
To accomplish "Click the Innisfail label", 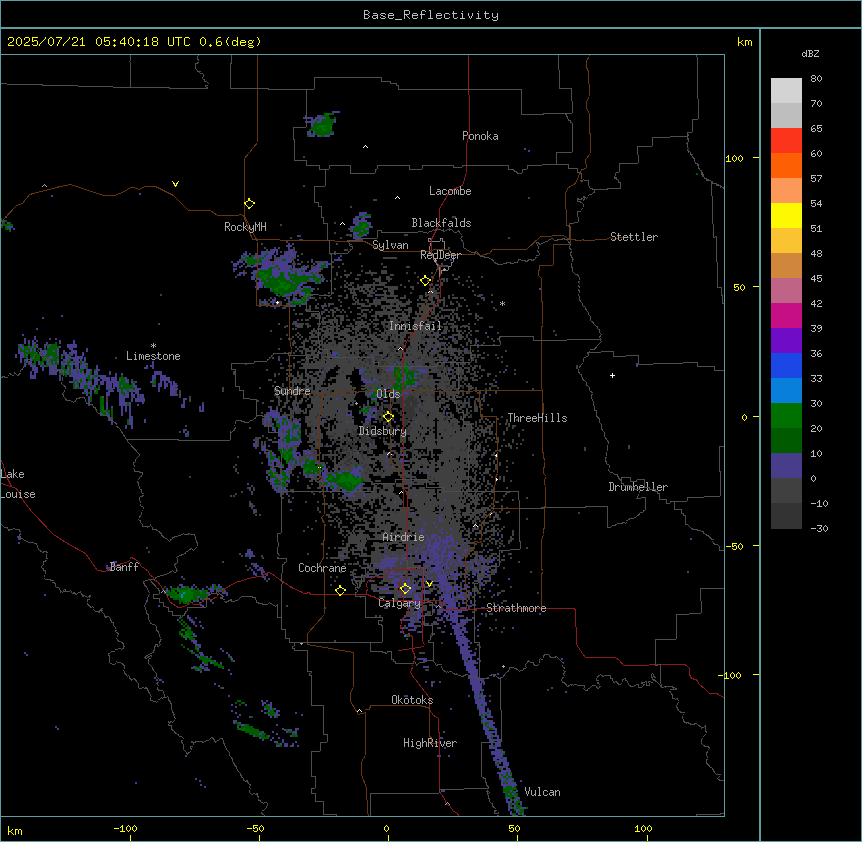I will 415,326.
